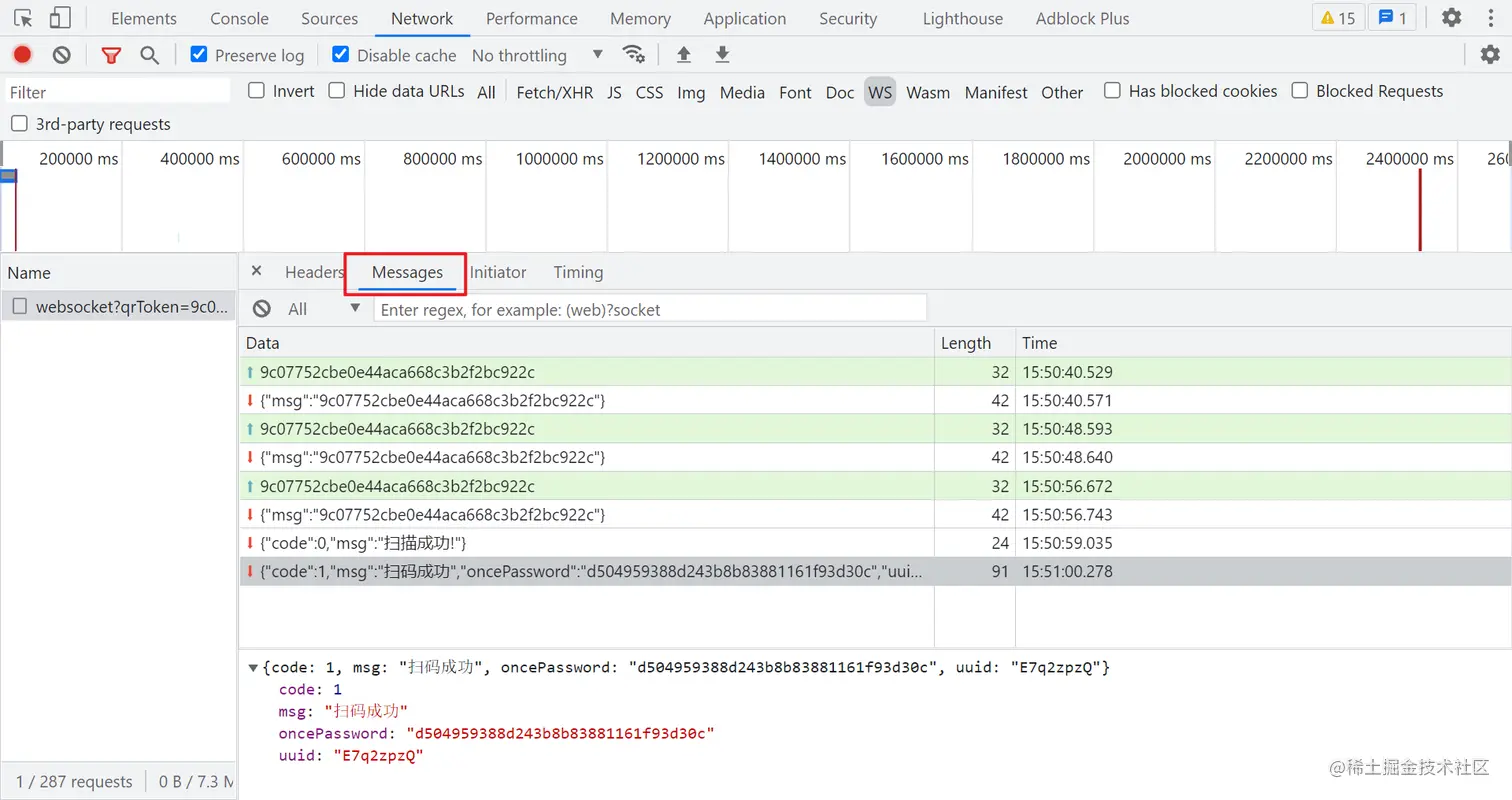The image size is (1512, 800).
Task: Select the Messages tab
Action: [x=407, y=272]
